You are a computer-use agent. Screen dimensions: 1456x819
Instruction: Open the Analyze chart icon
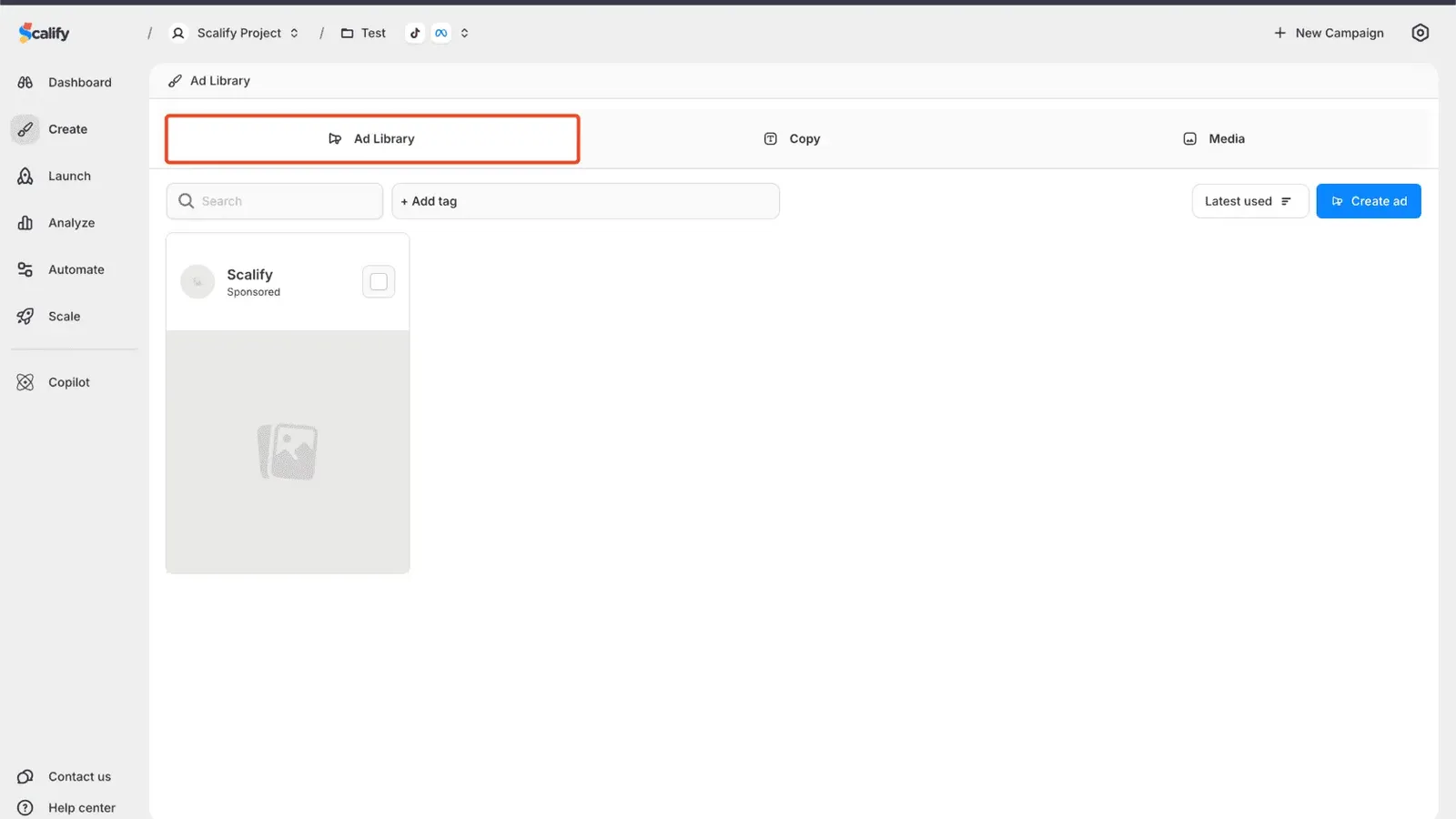25,222
